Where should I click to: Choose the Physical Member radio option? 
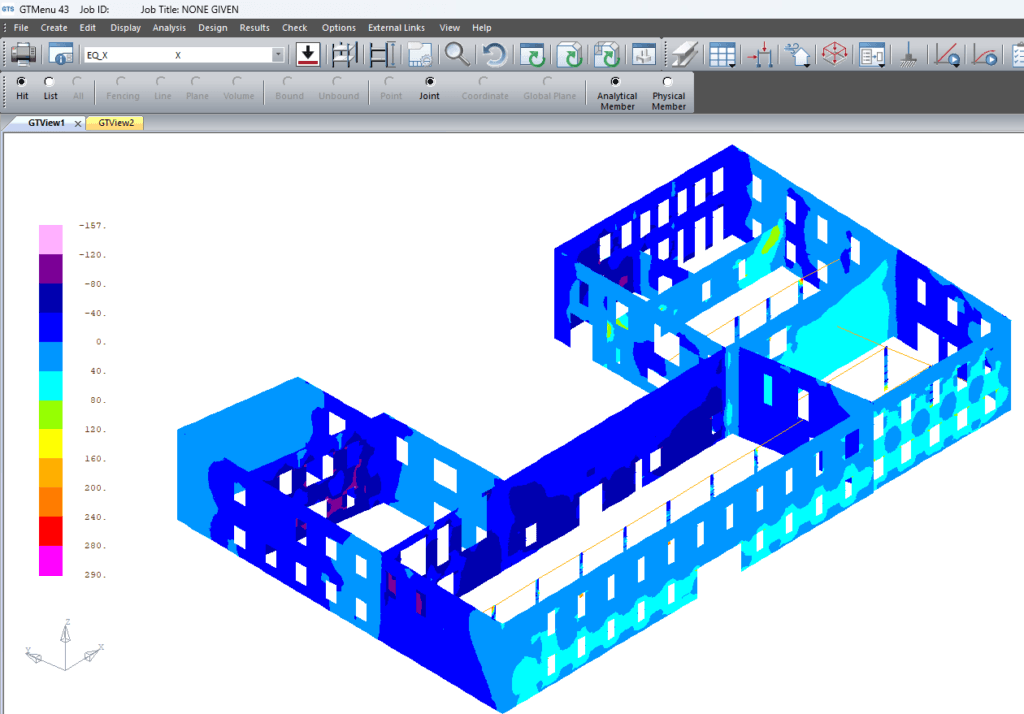coord(668,82)
